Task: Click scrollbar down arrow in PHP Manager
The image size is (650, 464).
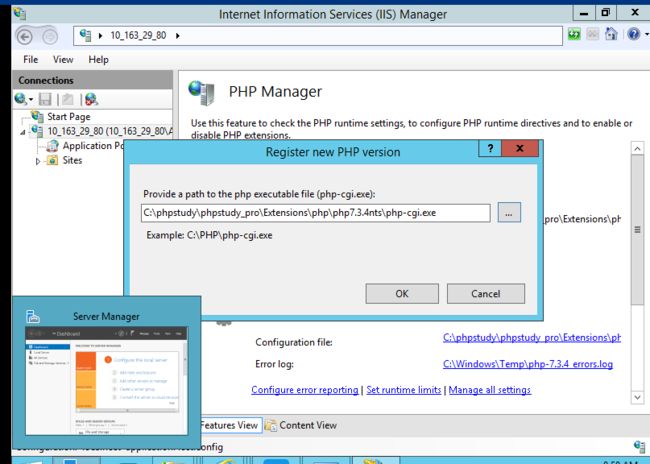Action: (638, 397)
